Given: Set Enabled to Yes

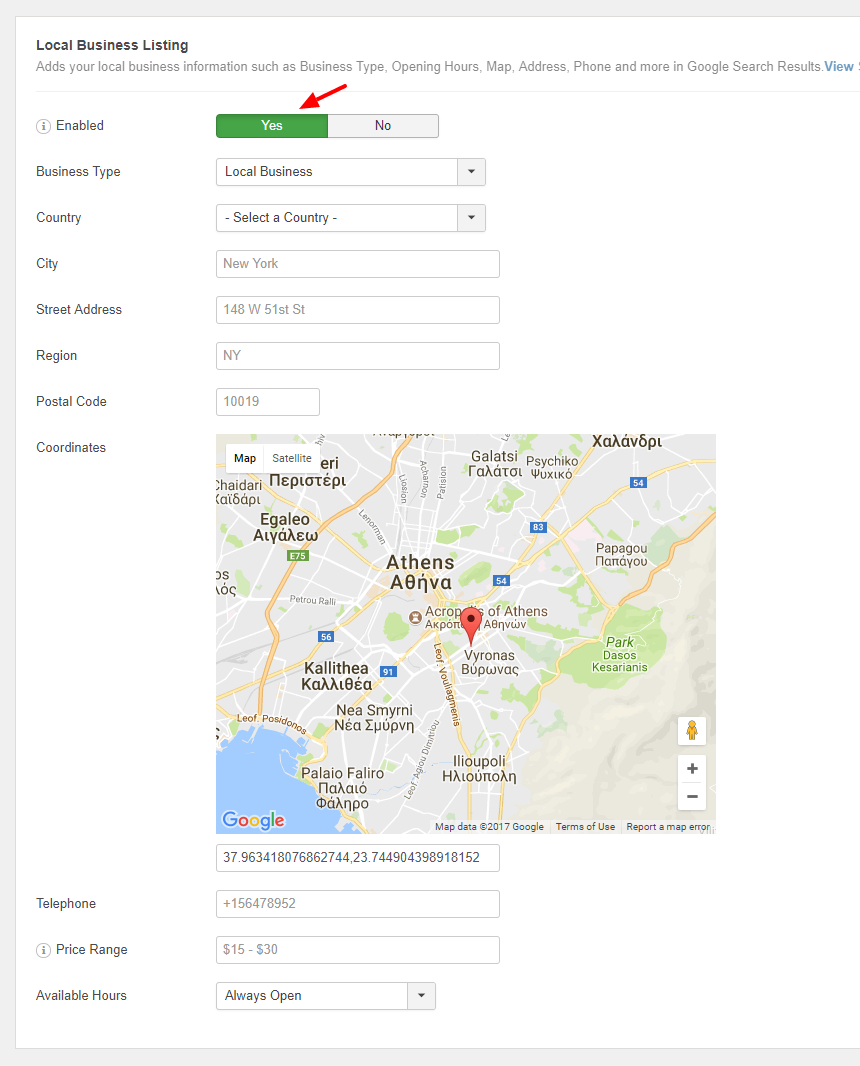Looking at the screenshot, I should coord(272,126).
